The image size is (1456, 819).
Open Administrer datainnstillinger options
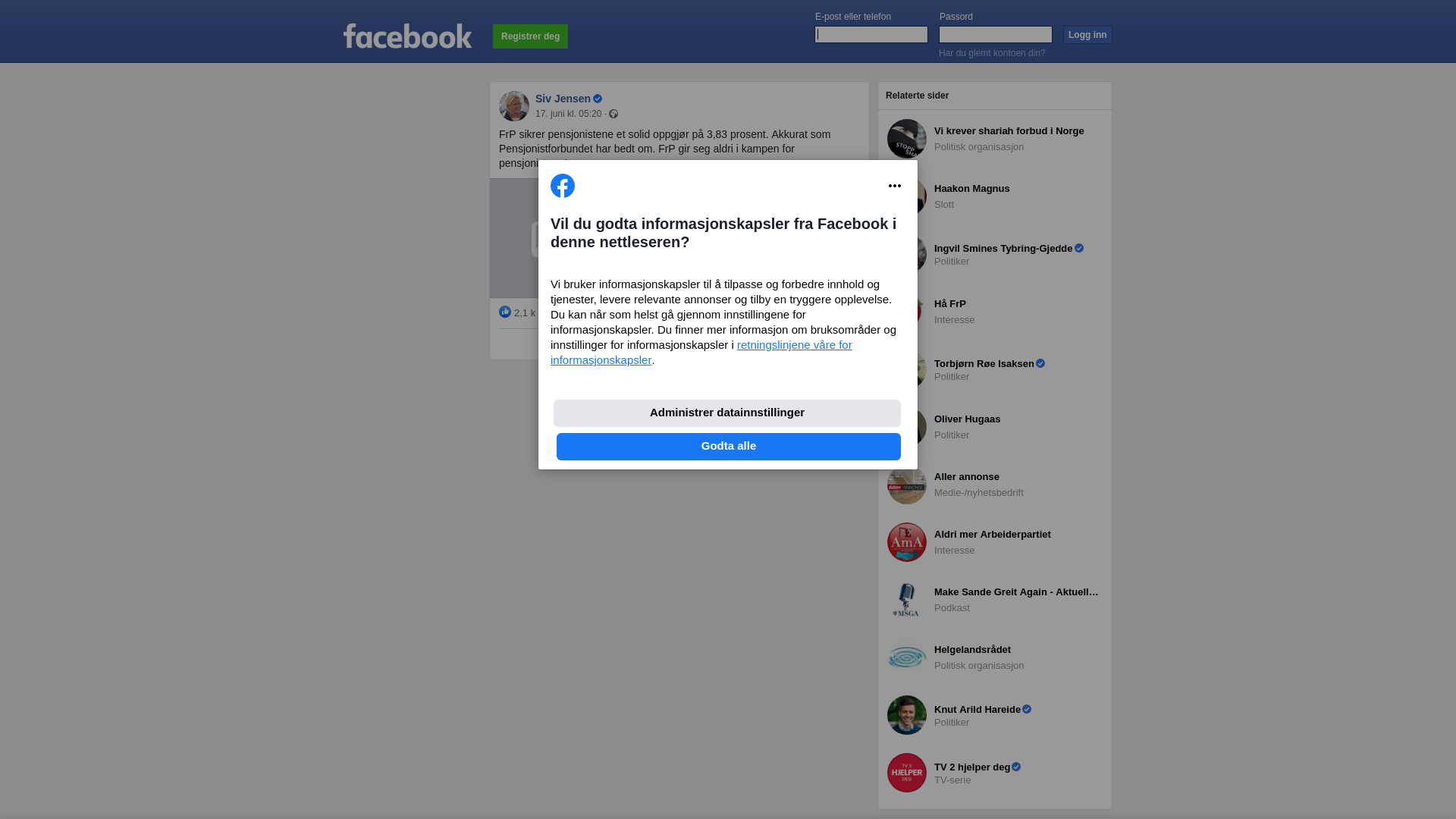pos(727,413)
